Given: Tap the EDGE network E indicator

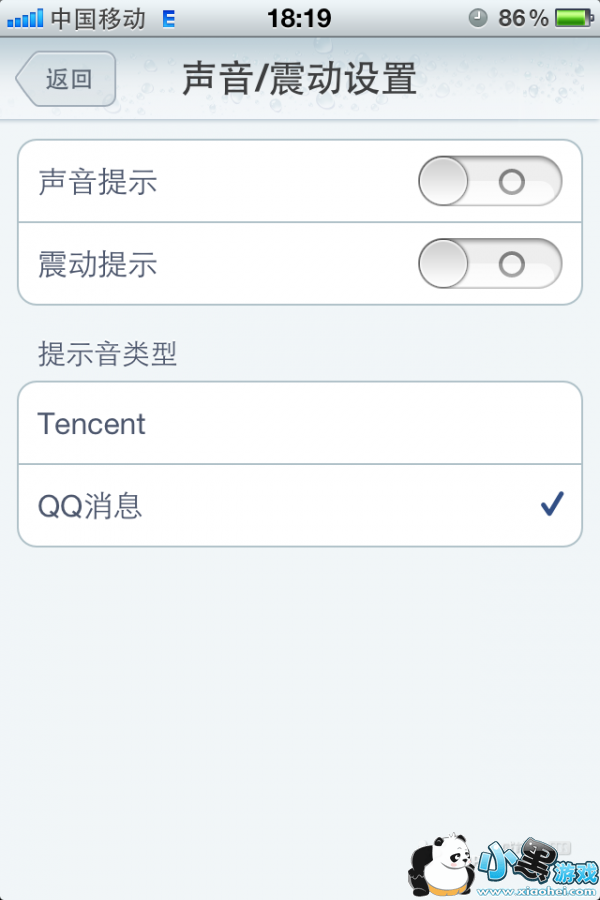Looking at the screenshot, I should coord(168,18).
